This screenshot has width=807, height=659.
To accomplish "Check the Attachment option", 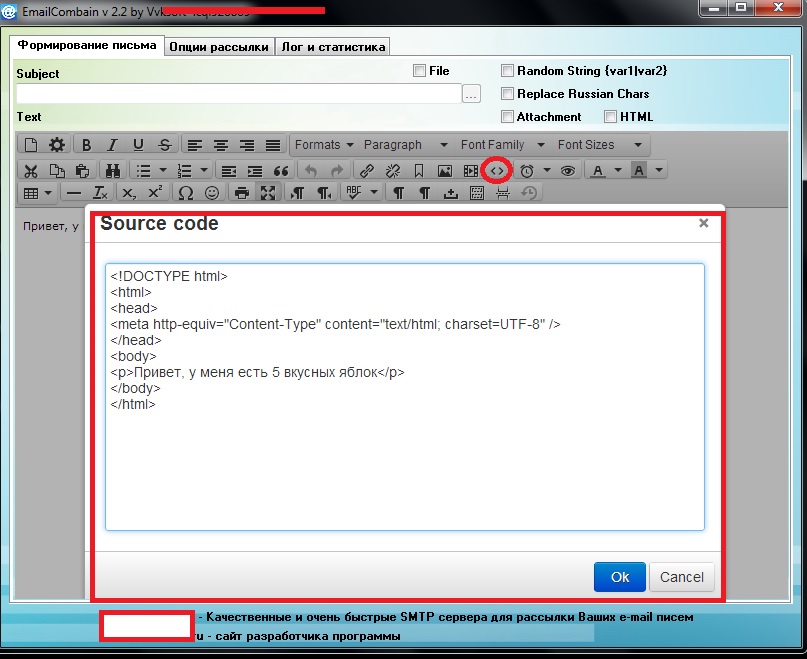I will [x=507, y=117].
